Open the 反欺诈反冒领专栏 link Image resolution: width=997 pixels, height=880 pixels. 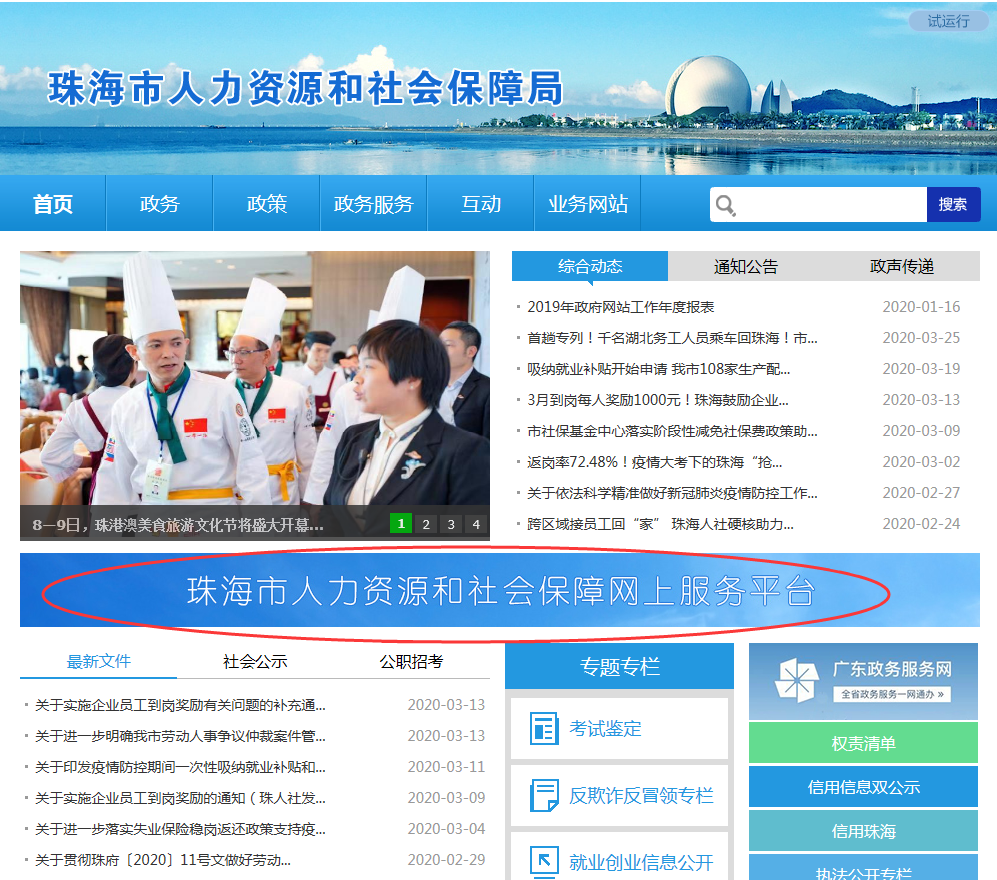point(619,795)
